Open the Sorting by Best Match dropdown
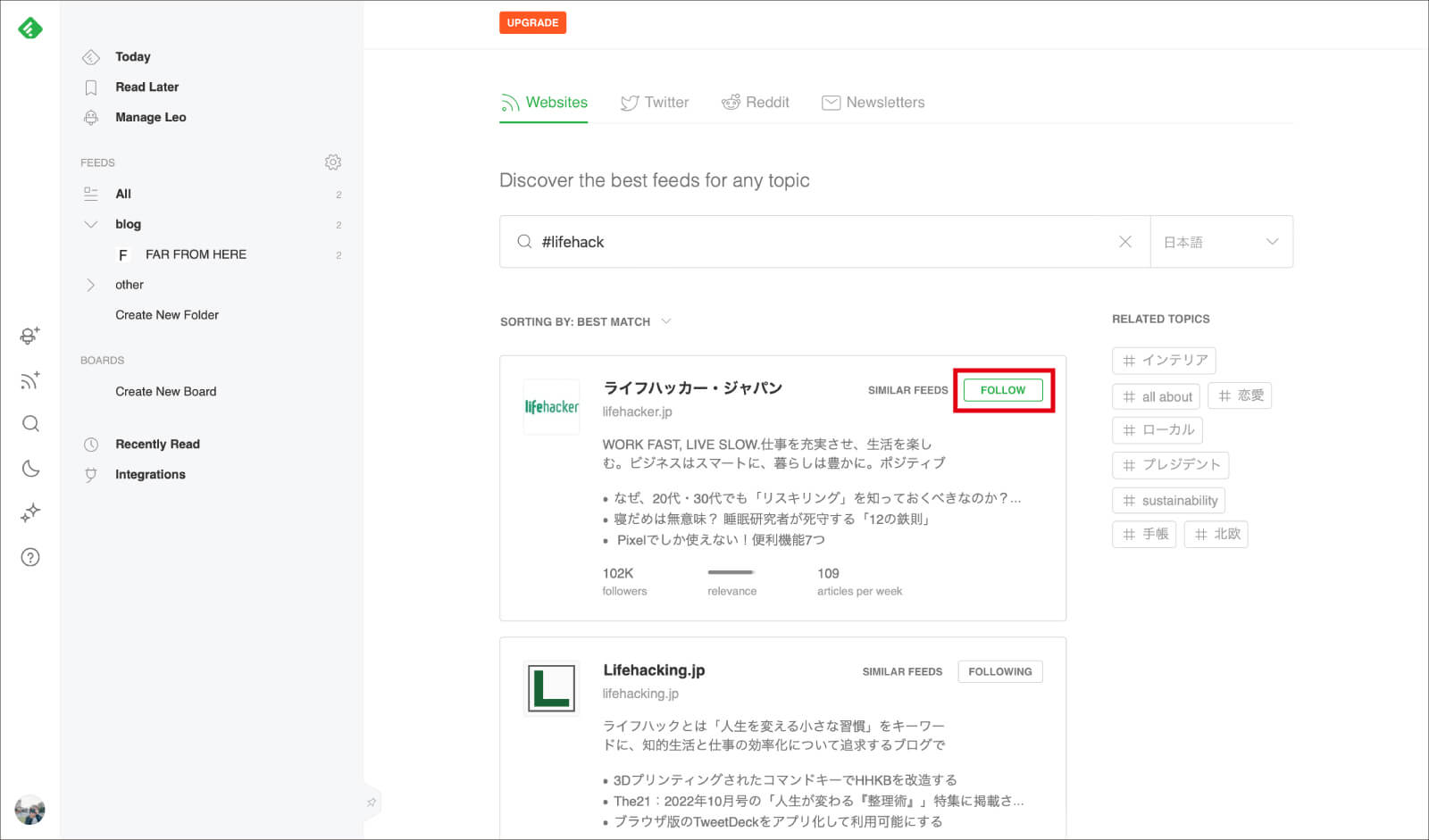 click(x=585, y=321)
